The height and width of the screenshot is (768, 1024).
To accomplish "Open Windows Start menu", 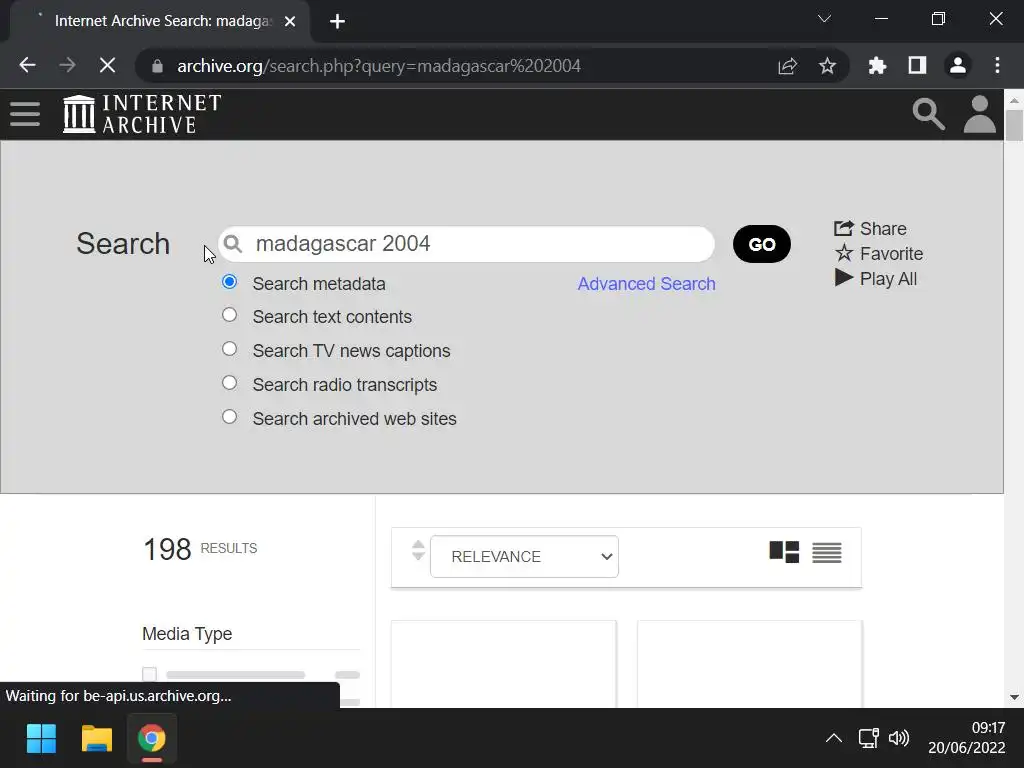I will tap(41, 739).
